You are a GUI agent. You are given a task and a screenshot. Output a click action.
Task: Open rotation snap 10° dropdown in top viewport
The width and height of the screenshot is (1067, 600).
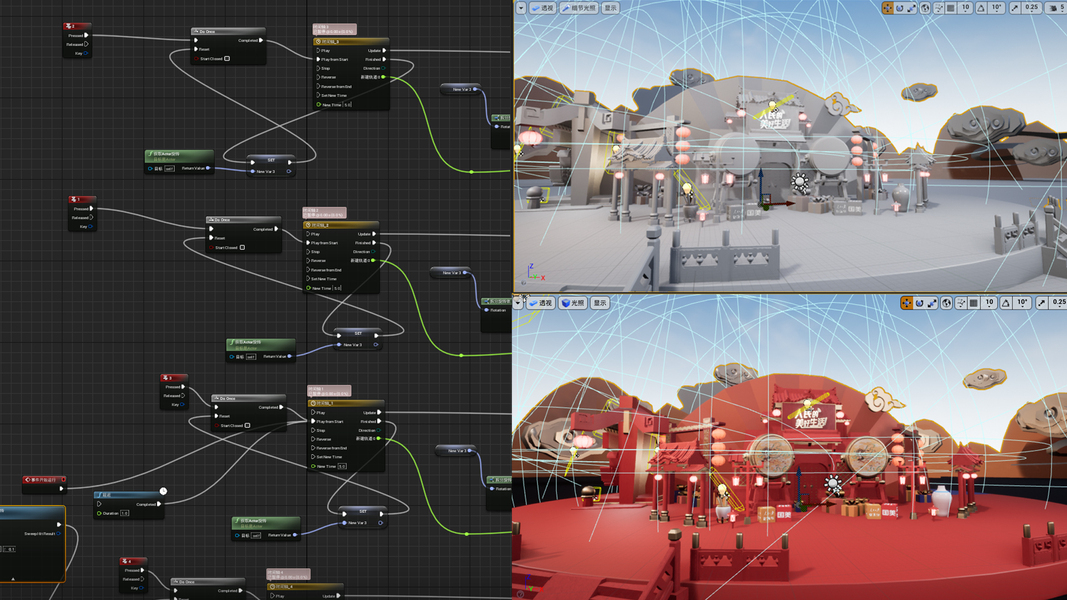(x=997, y=8)
